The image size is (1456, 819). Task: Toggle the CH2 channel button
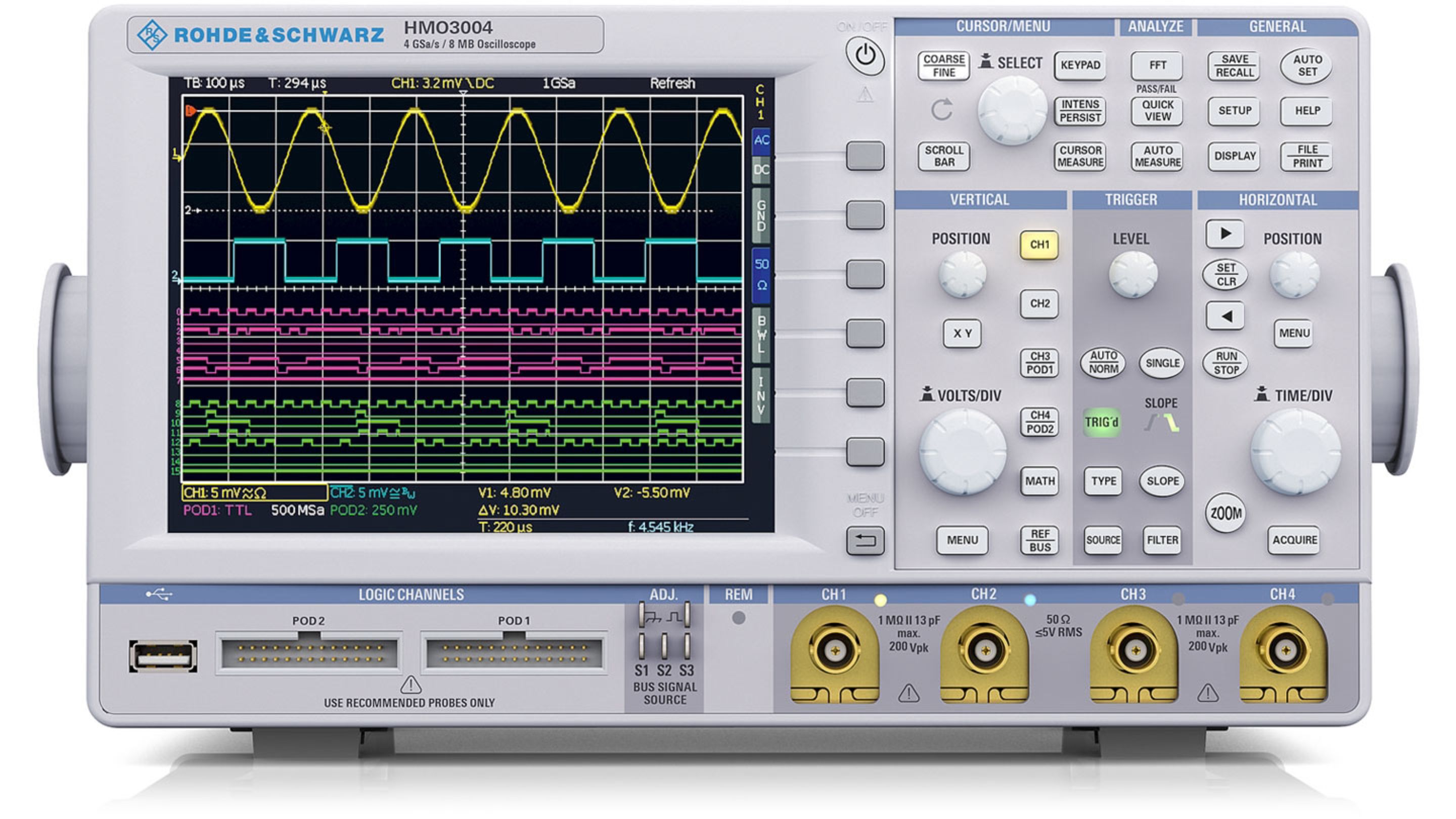pos(1039,304)
